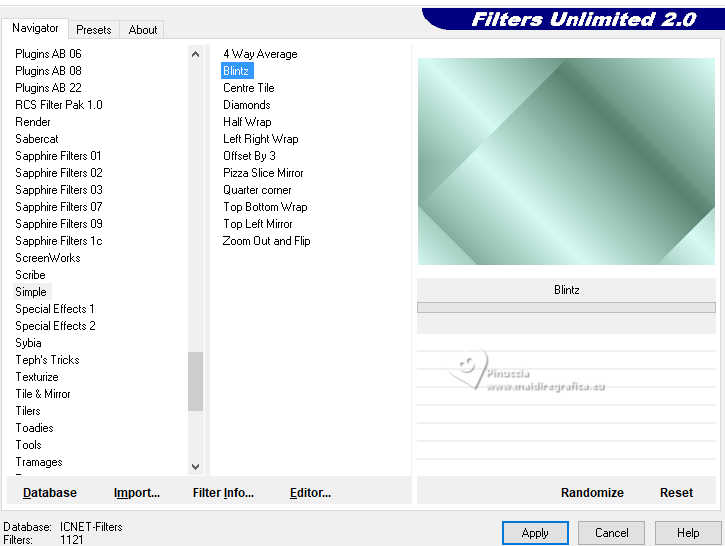725x546 pixels.
Task: Open Special Effects 1 category
Action: coord(55,309)
